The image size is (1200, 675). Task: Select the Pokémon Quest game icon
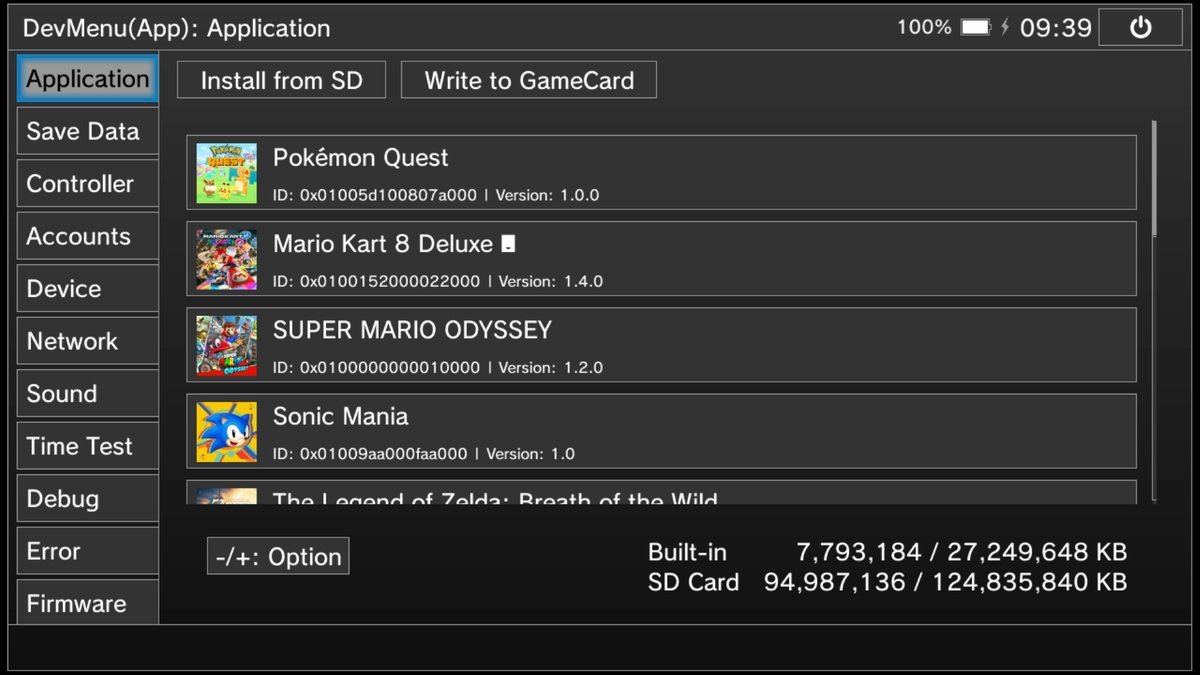point(226,173)
